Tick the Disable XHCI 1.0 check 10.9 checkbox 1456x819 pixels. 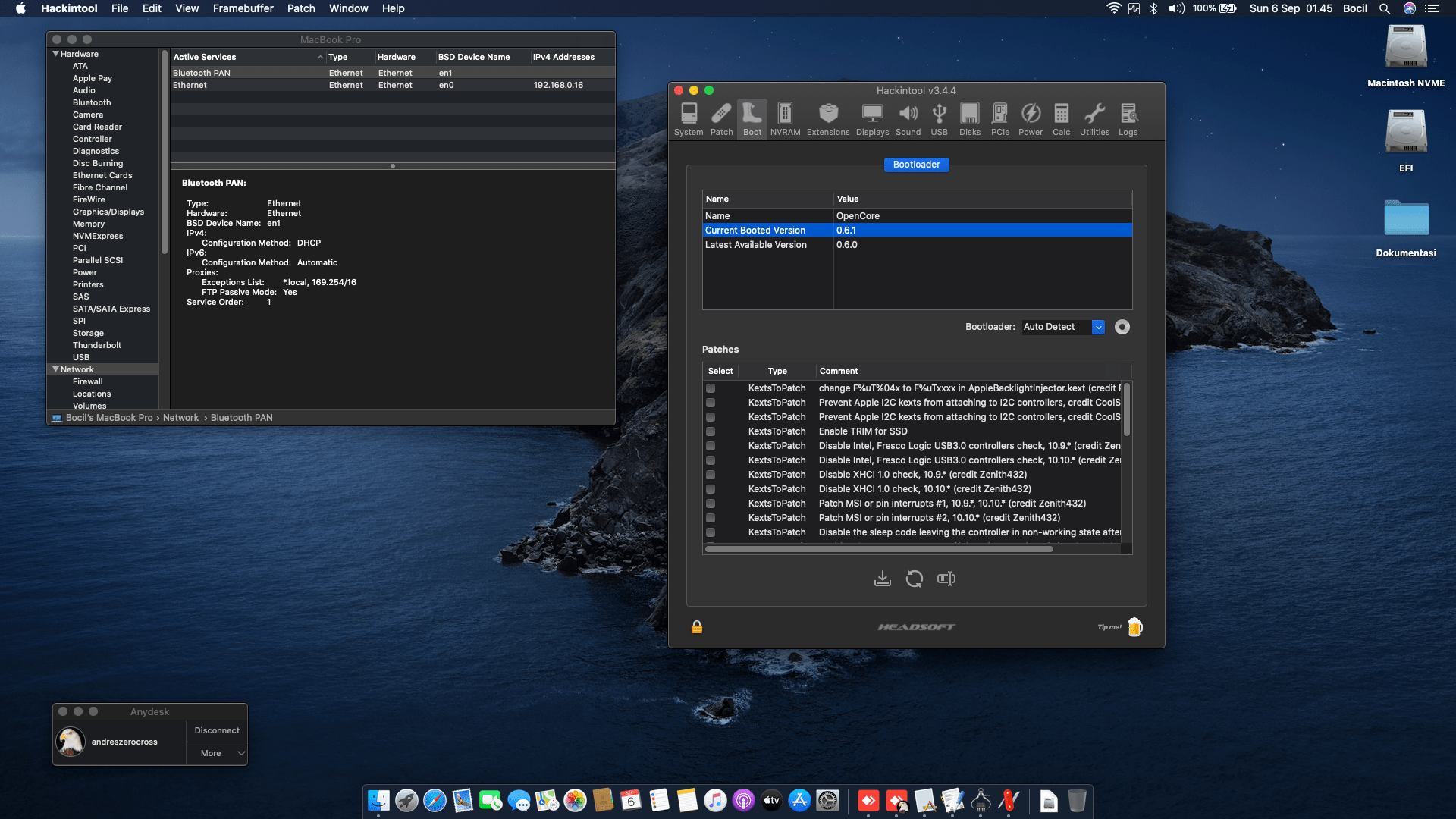711,475
